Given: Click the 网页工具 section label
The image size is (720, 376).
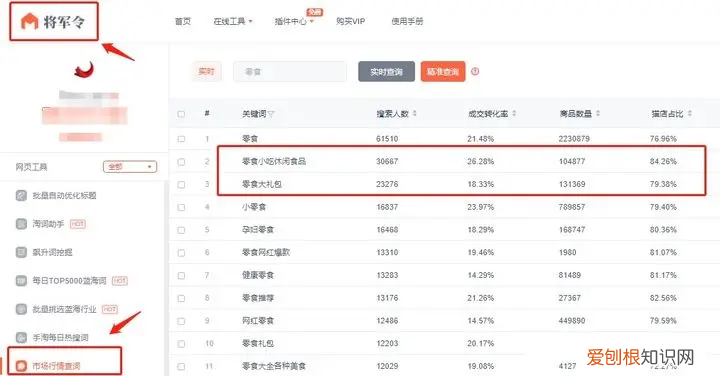Looking at the screenshot, I should [31, 167].
